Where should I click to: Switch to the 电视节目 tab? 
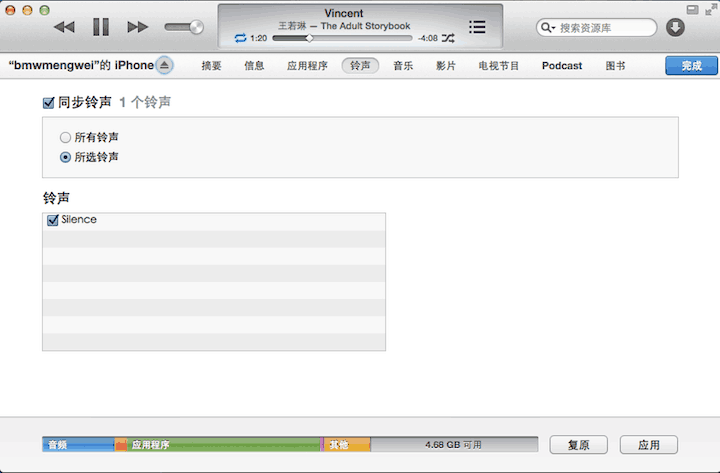(499, 66)
